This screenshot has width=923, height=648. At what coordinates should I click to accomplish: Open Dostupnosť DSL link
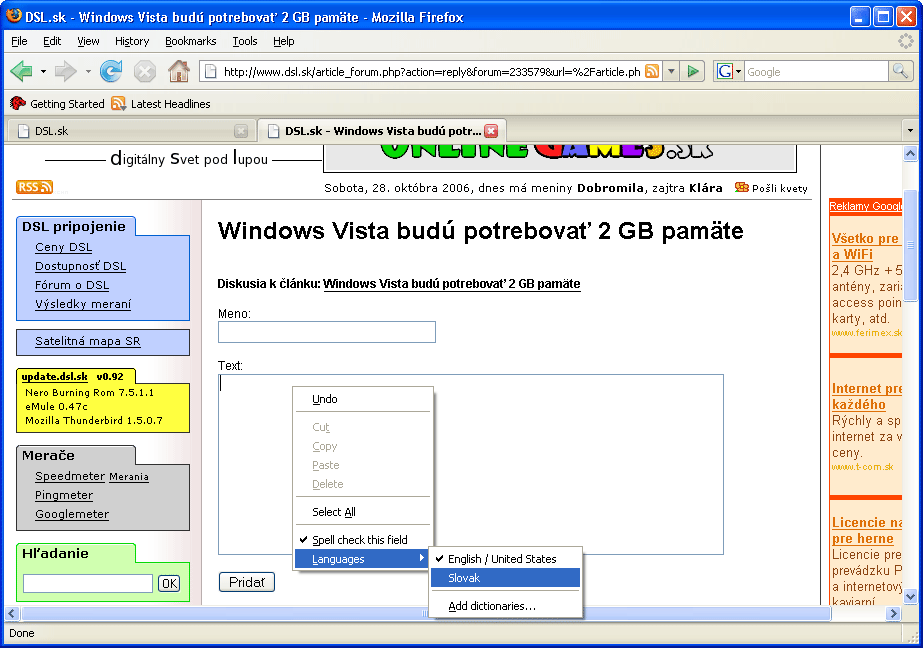pos(81,266)
